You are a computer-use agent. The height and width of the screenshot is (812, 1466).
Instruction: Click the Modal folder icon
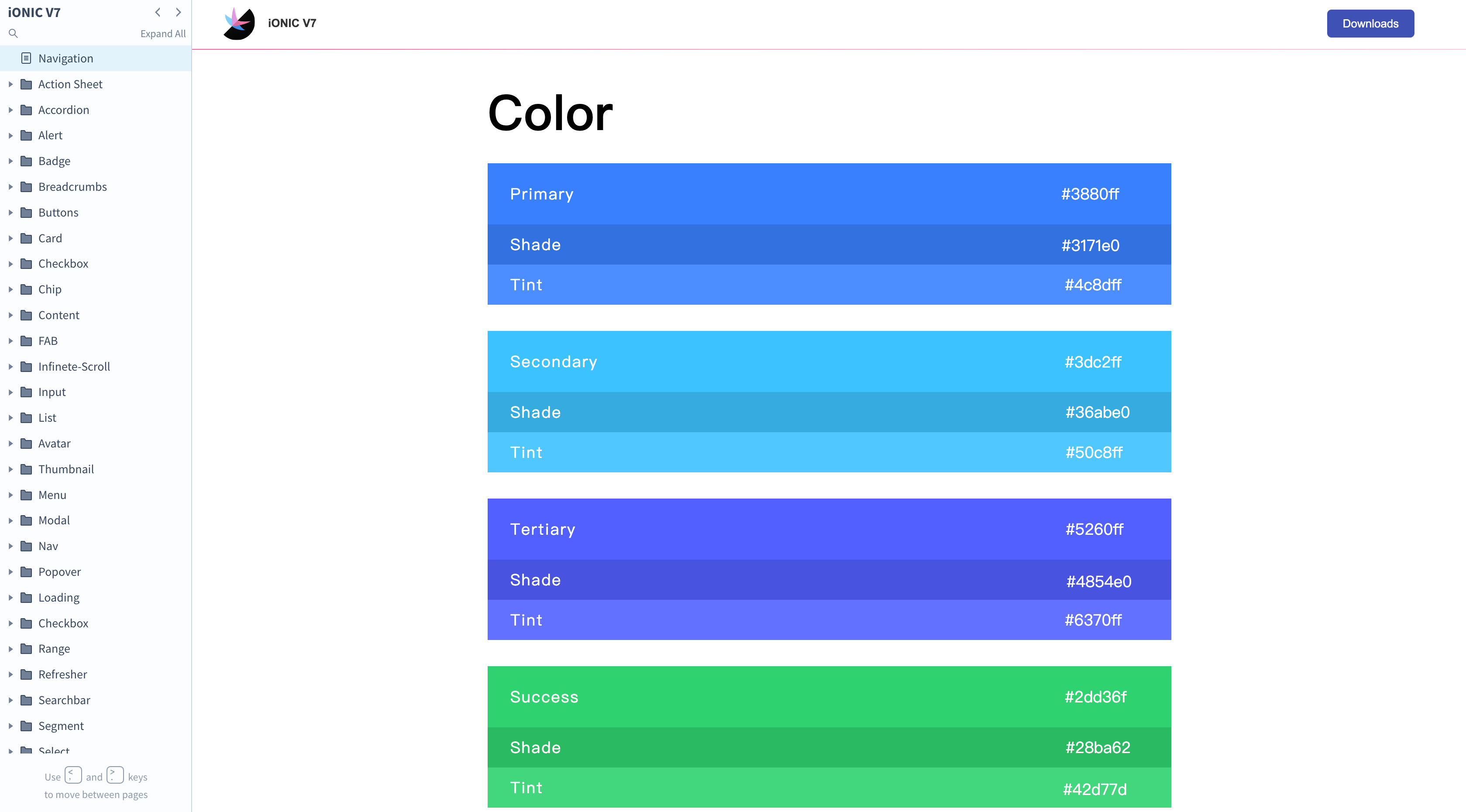[x=26, y=520]
